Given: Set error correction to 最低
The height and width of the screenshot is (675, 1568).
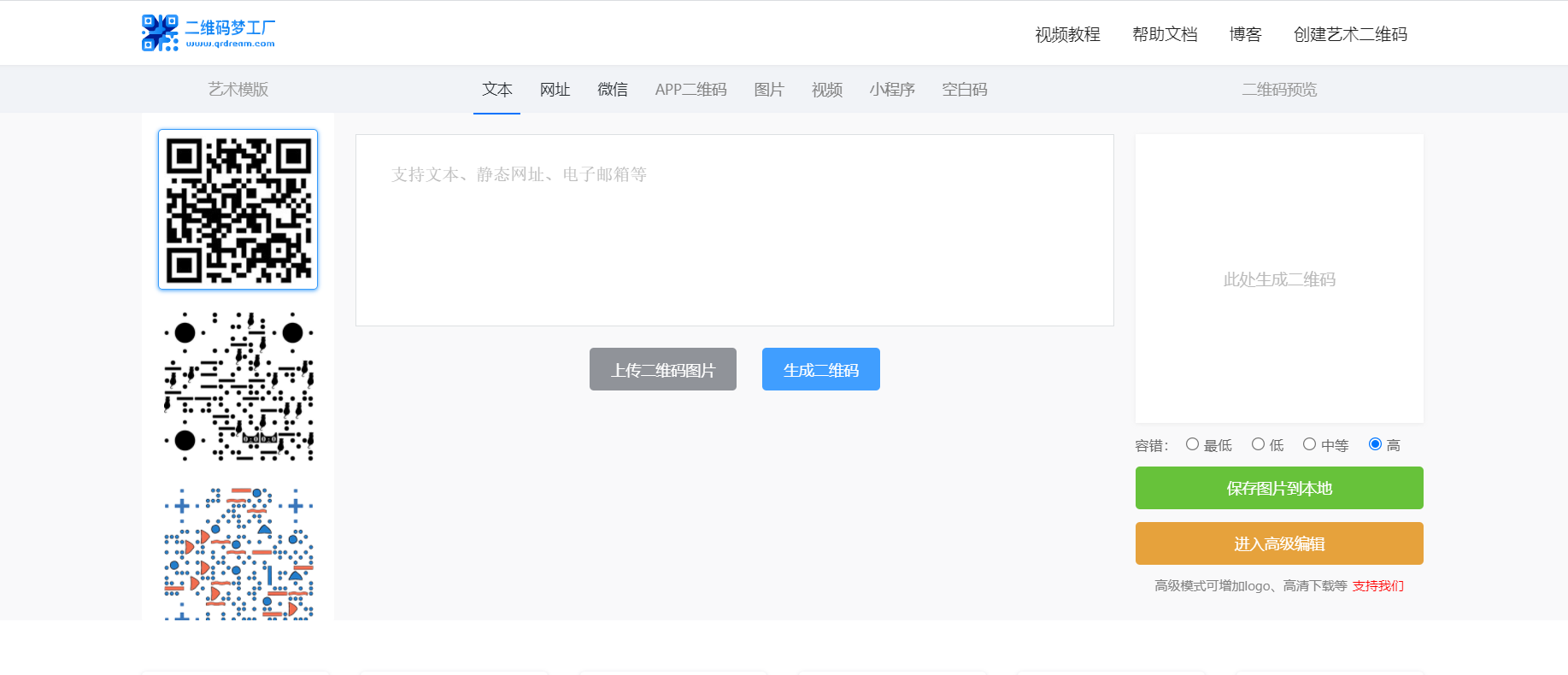Looking at the screenshot, I should point(1192,444).
